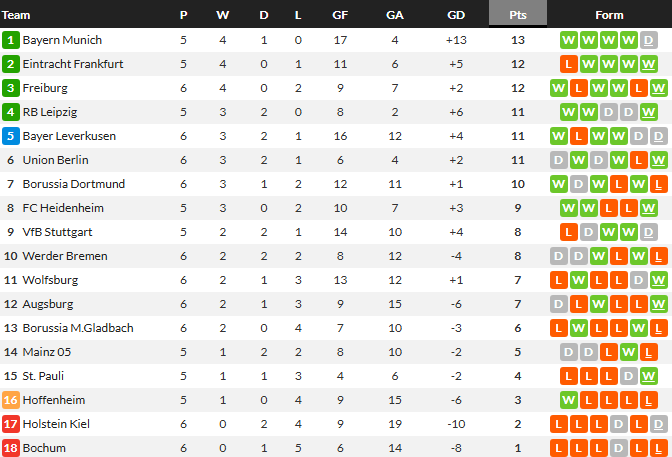The image size is (672, 457).
Task: Open the Borussia Dortmund team page
Action: [x=74, y=184]
